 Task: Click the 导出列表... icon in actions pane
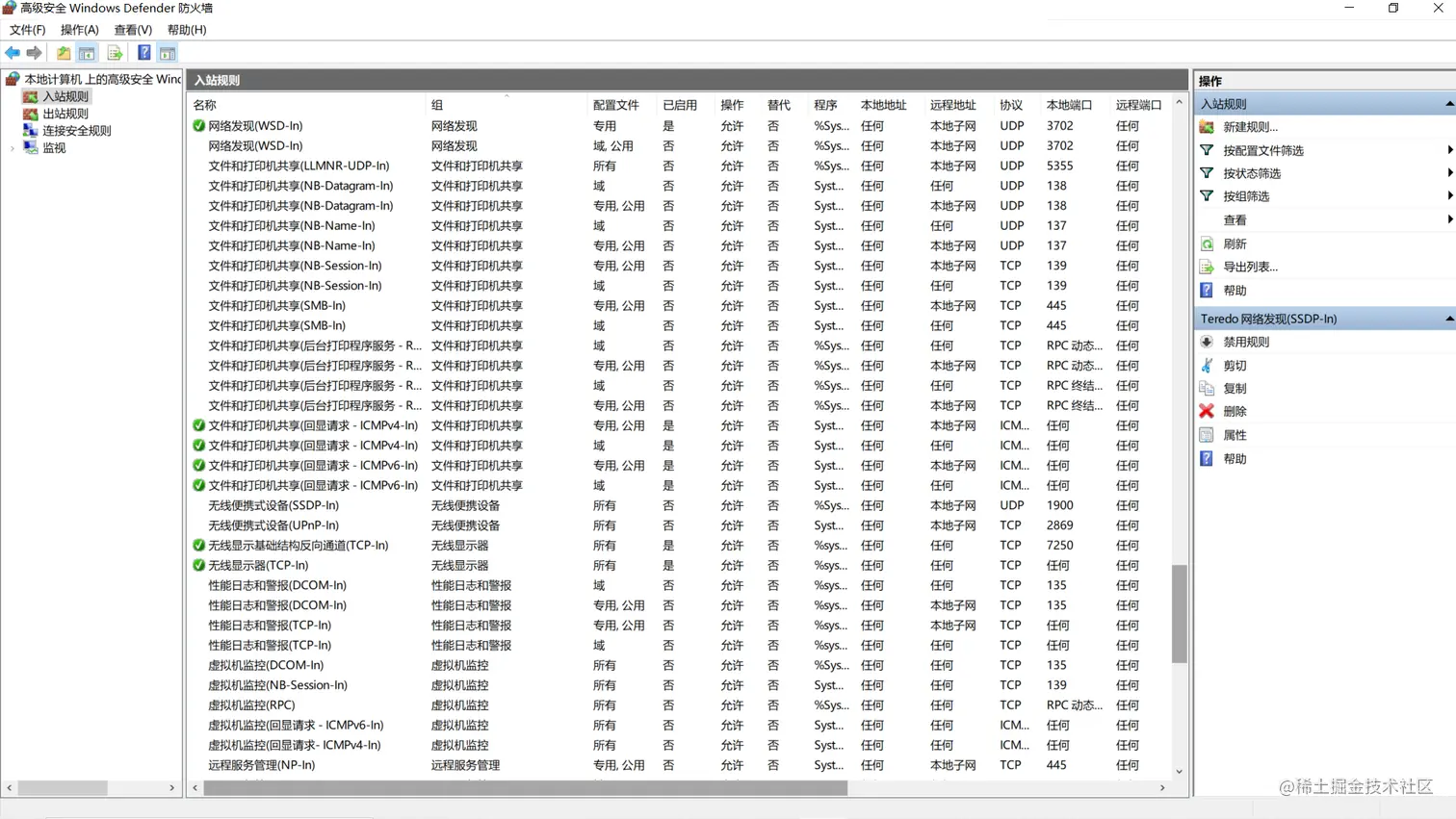click(1207, 267)
